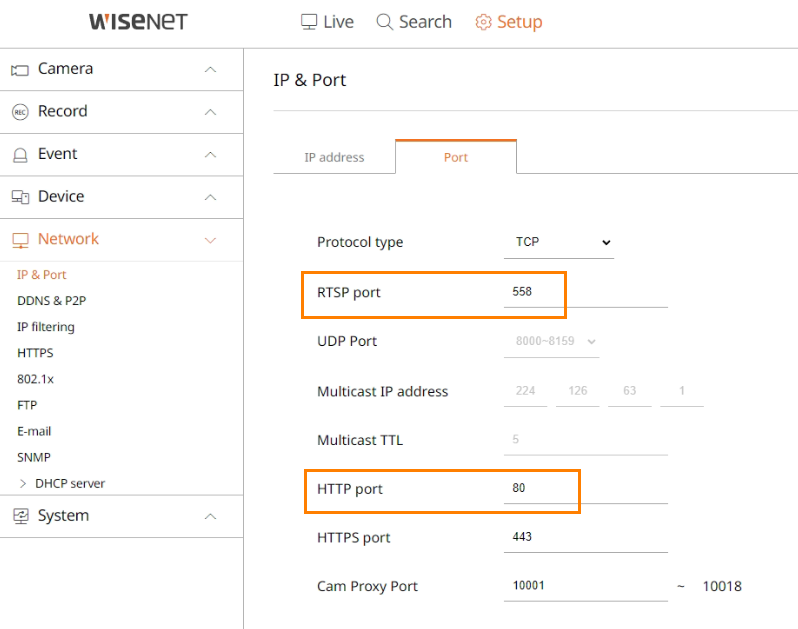Select the Port tab
This screenshot has width=798, height=629.
456,157
